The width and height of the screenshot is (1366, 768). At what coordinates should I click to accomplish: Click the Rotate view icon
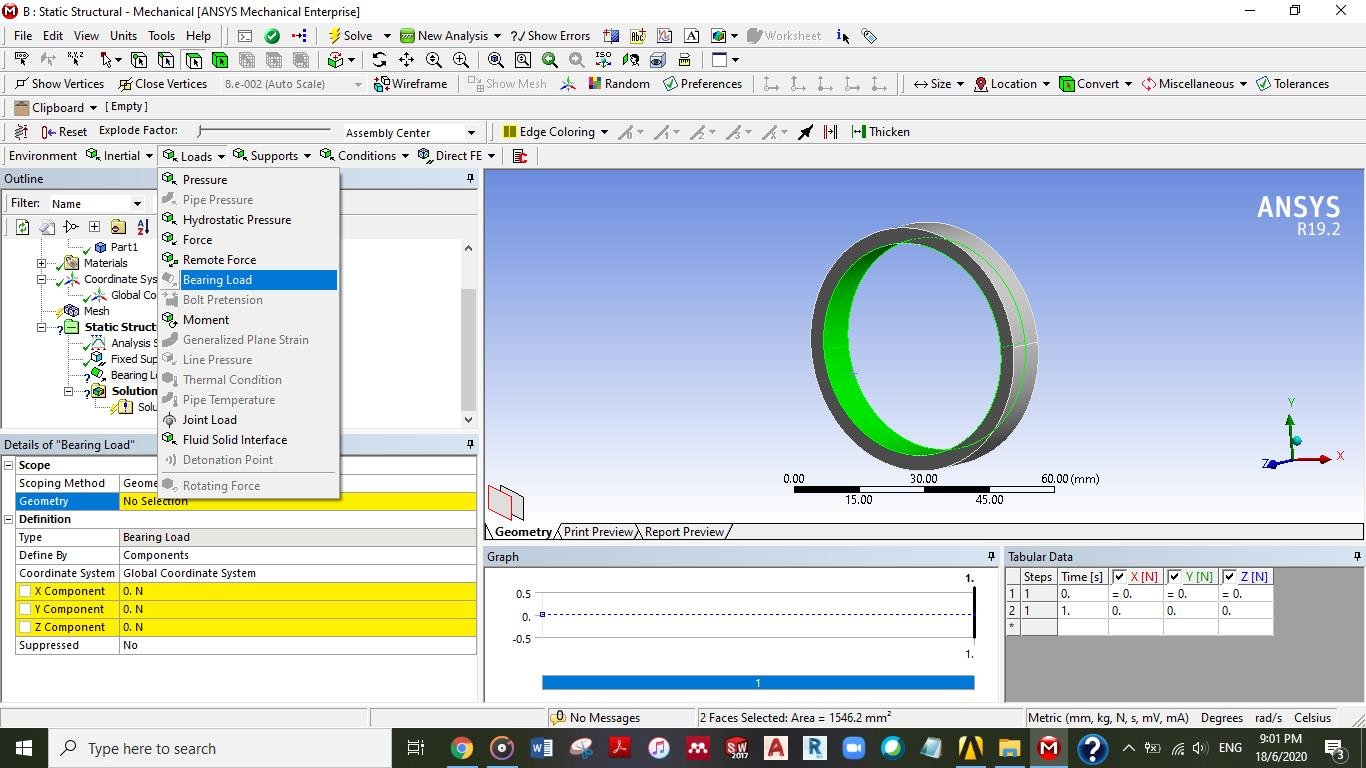click(x=379, y=60)
